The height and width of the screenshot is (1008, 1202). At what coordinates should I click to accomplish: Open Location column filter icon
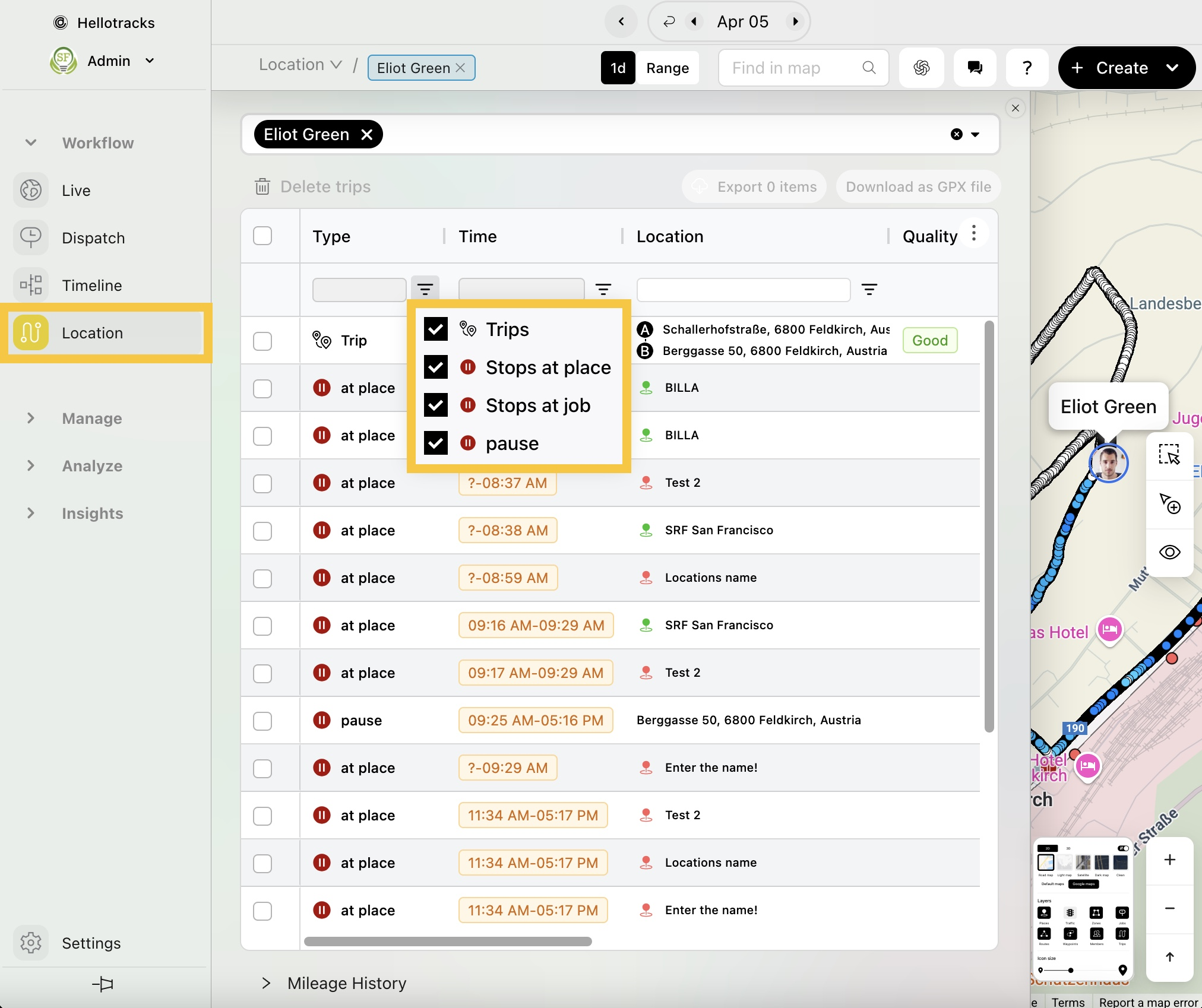[869, 289]
